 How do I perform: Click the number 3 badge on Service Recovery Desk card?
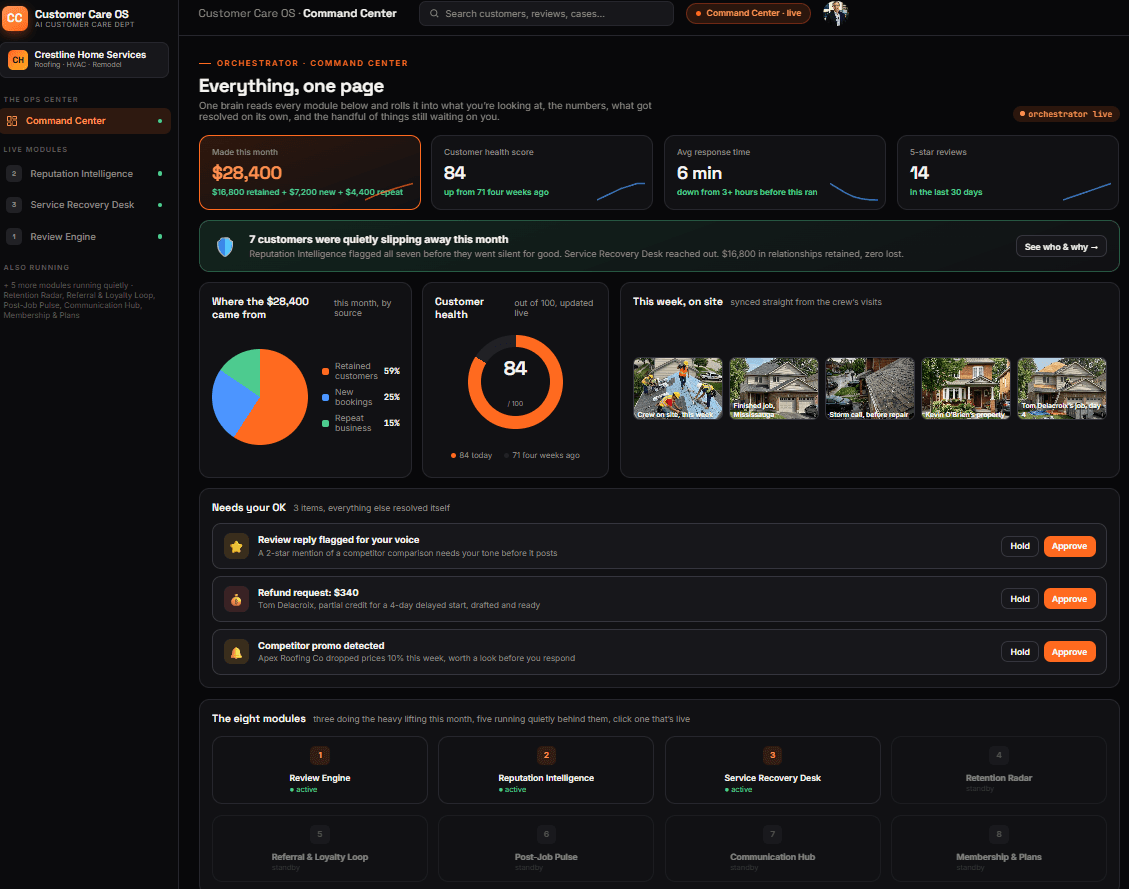(773, 755)
